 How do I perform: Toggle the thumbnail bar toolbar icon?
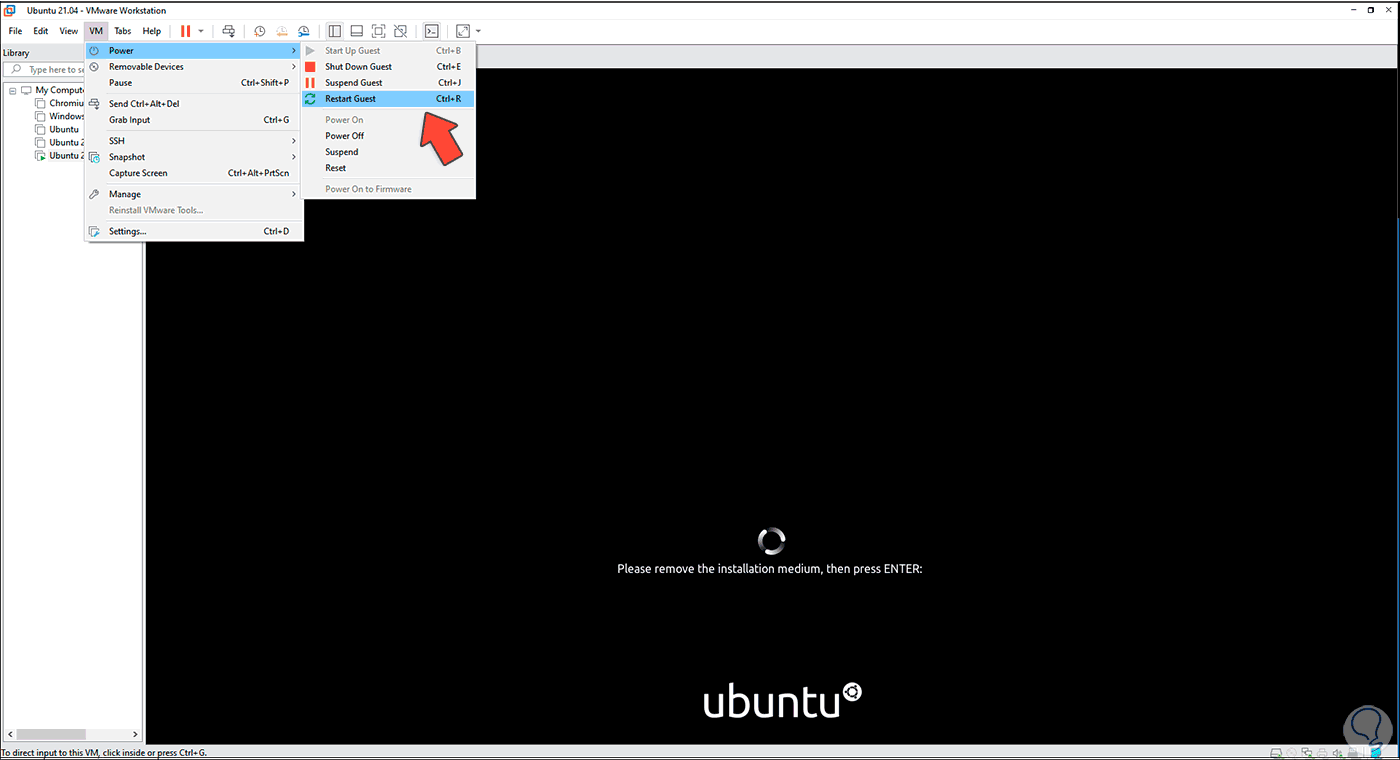coord(357,31)
